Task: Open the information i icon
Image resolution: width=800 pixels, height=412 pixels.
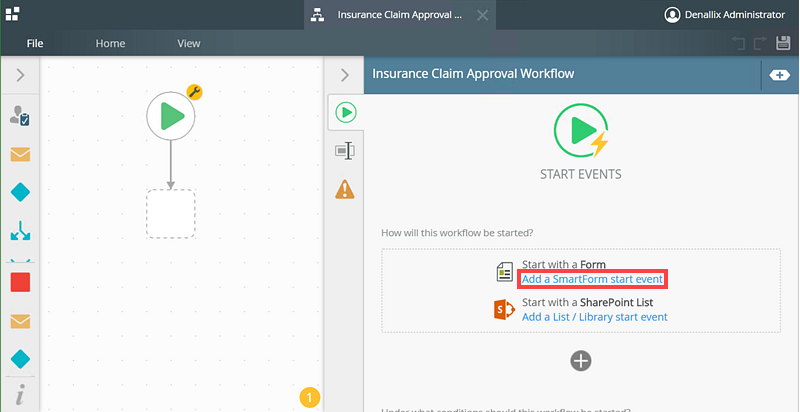Action: [x=20, y=394]
